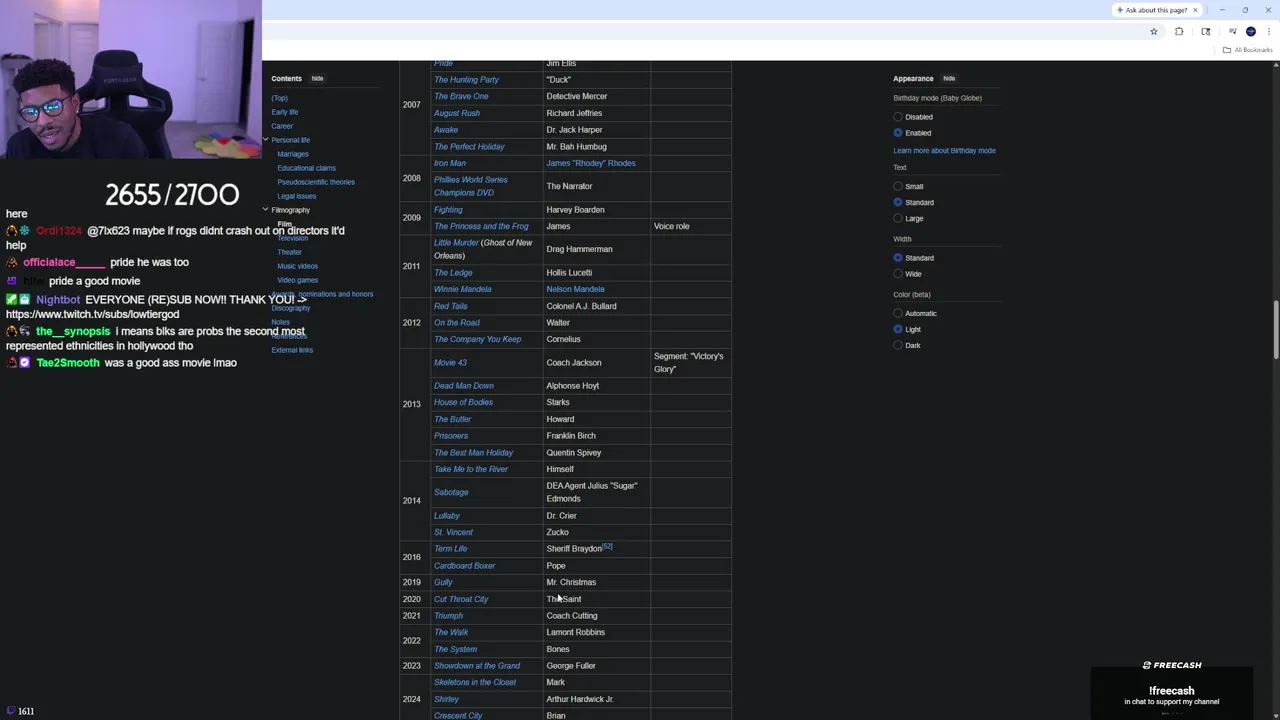Go to Early life section

point(284,112)
